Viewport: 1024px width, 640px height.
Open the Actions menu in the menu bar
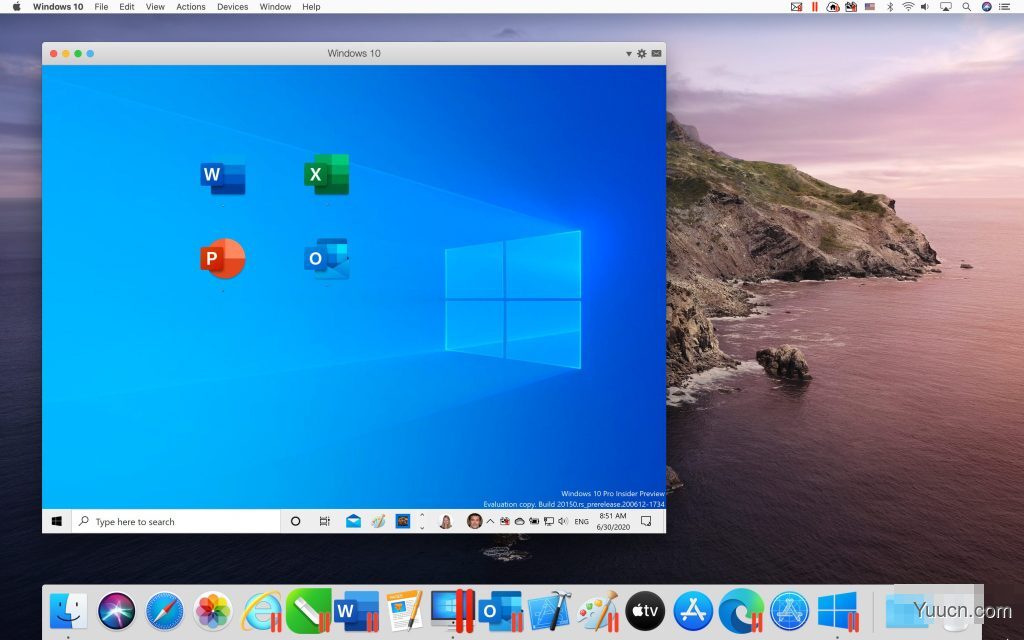click(x=190, y=7)
